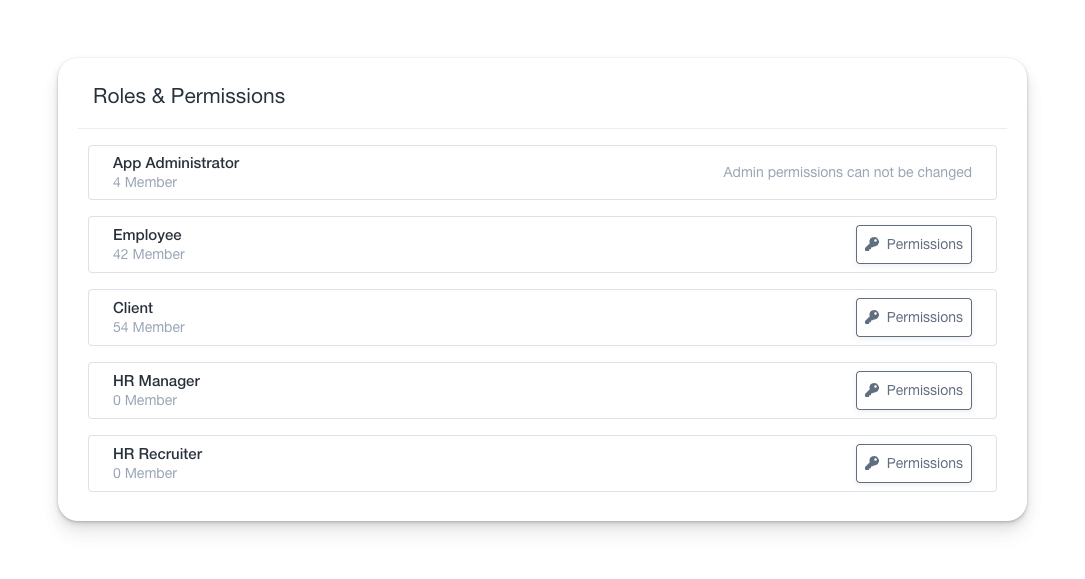
Task: Select the HR Manager role name
Action: [156, 381]
